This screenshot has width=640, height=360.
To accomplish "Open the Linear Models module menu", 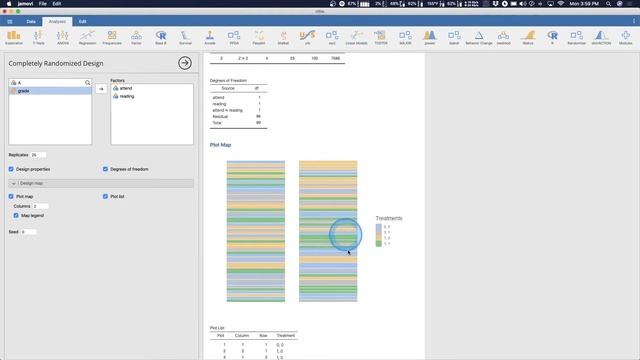I will 356,38.
